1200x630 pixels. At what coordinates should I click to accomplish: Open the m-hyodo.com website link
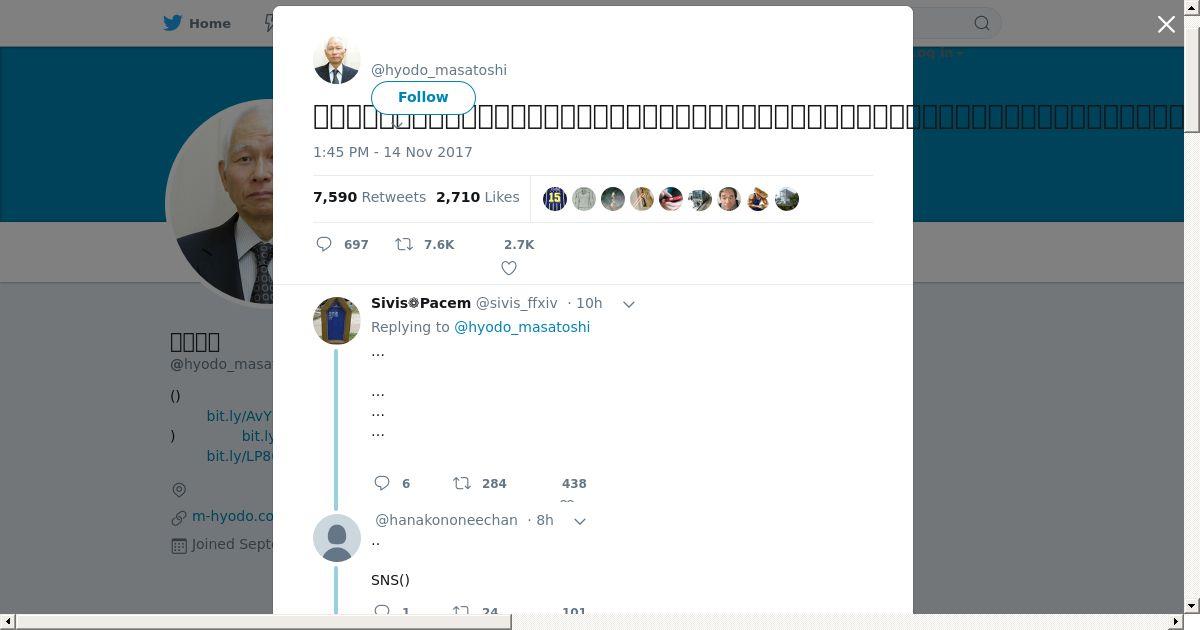click(233, 516)
